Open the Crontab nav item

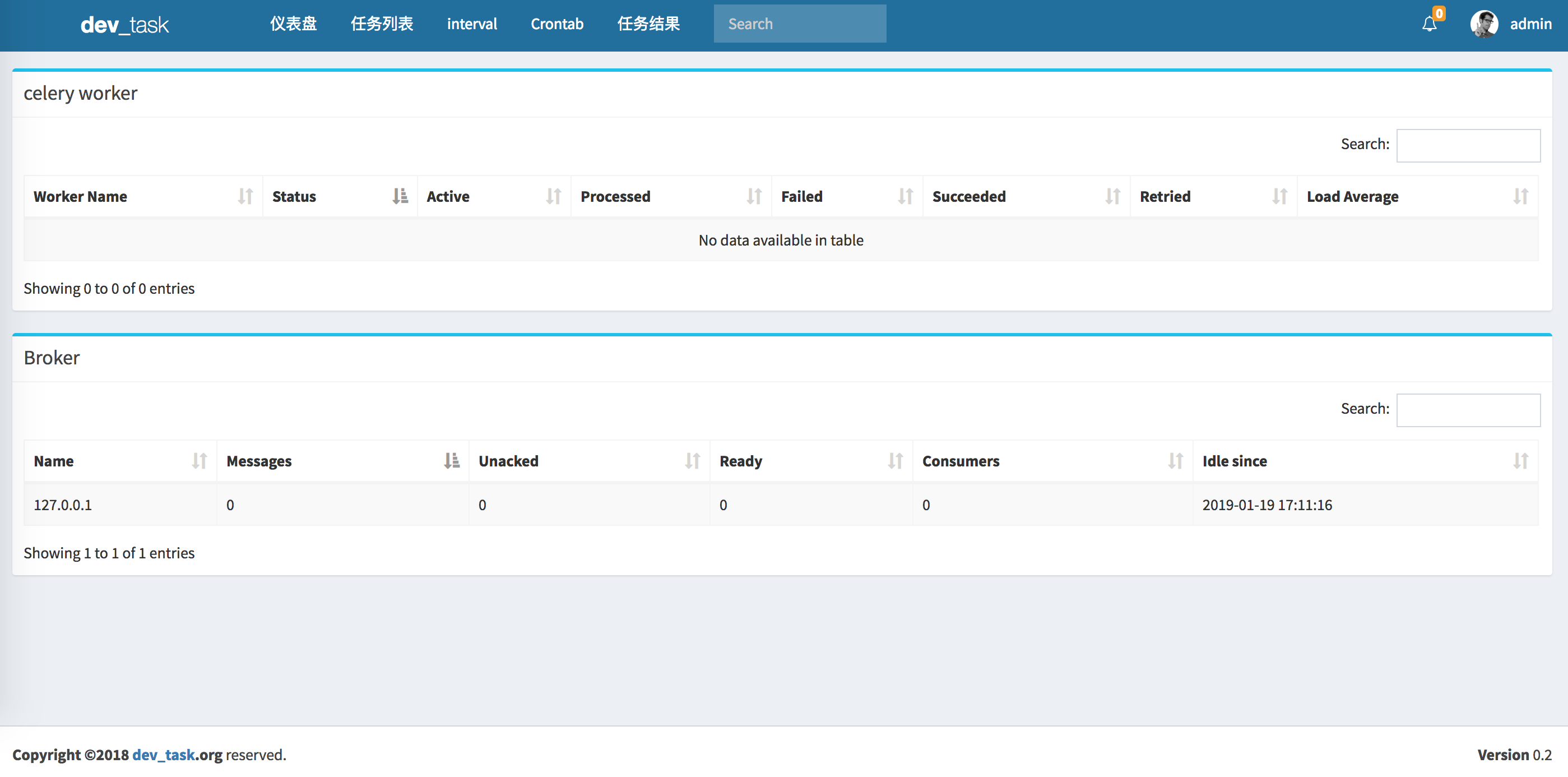pyautogui.click(x=556, y=24)
